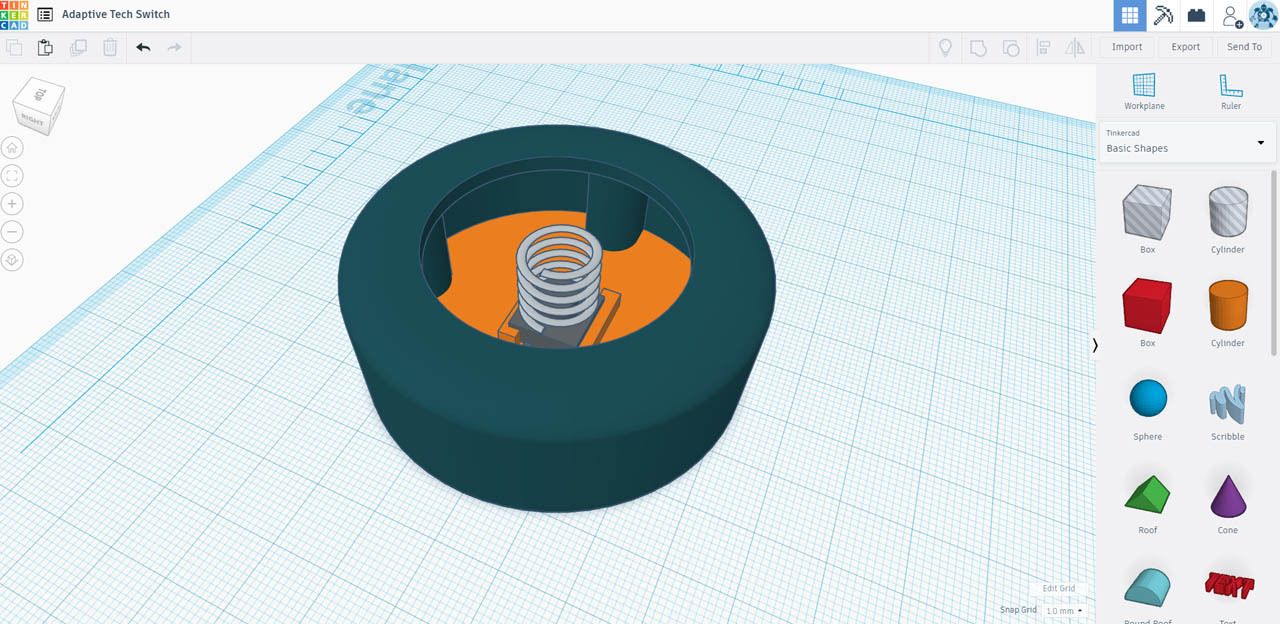
Task: Open Blocks view via the pickaxe icon
Action: (x=1163, y=15)
